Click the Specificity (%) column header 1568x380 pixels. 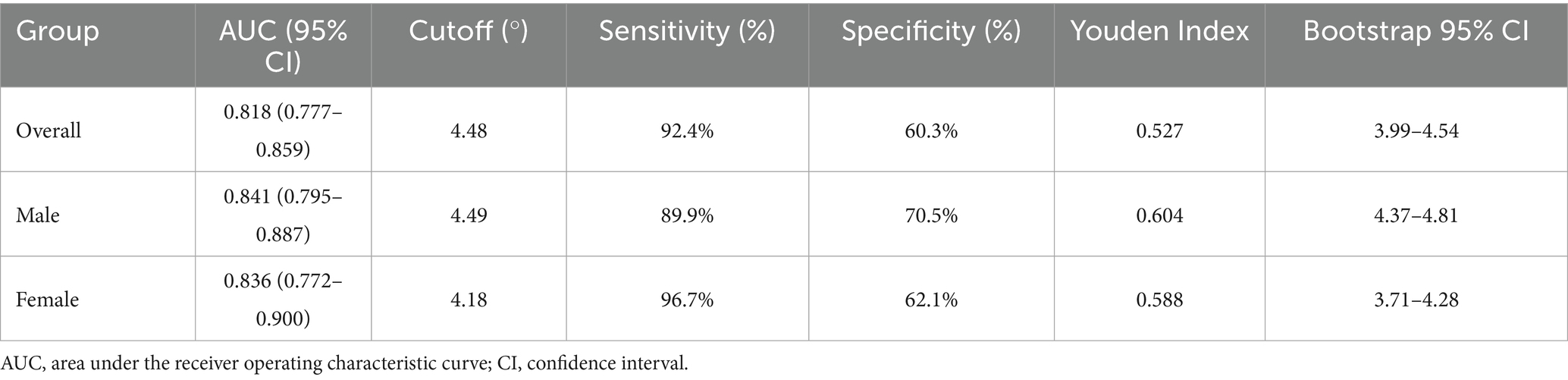tap(931, 31)
